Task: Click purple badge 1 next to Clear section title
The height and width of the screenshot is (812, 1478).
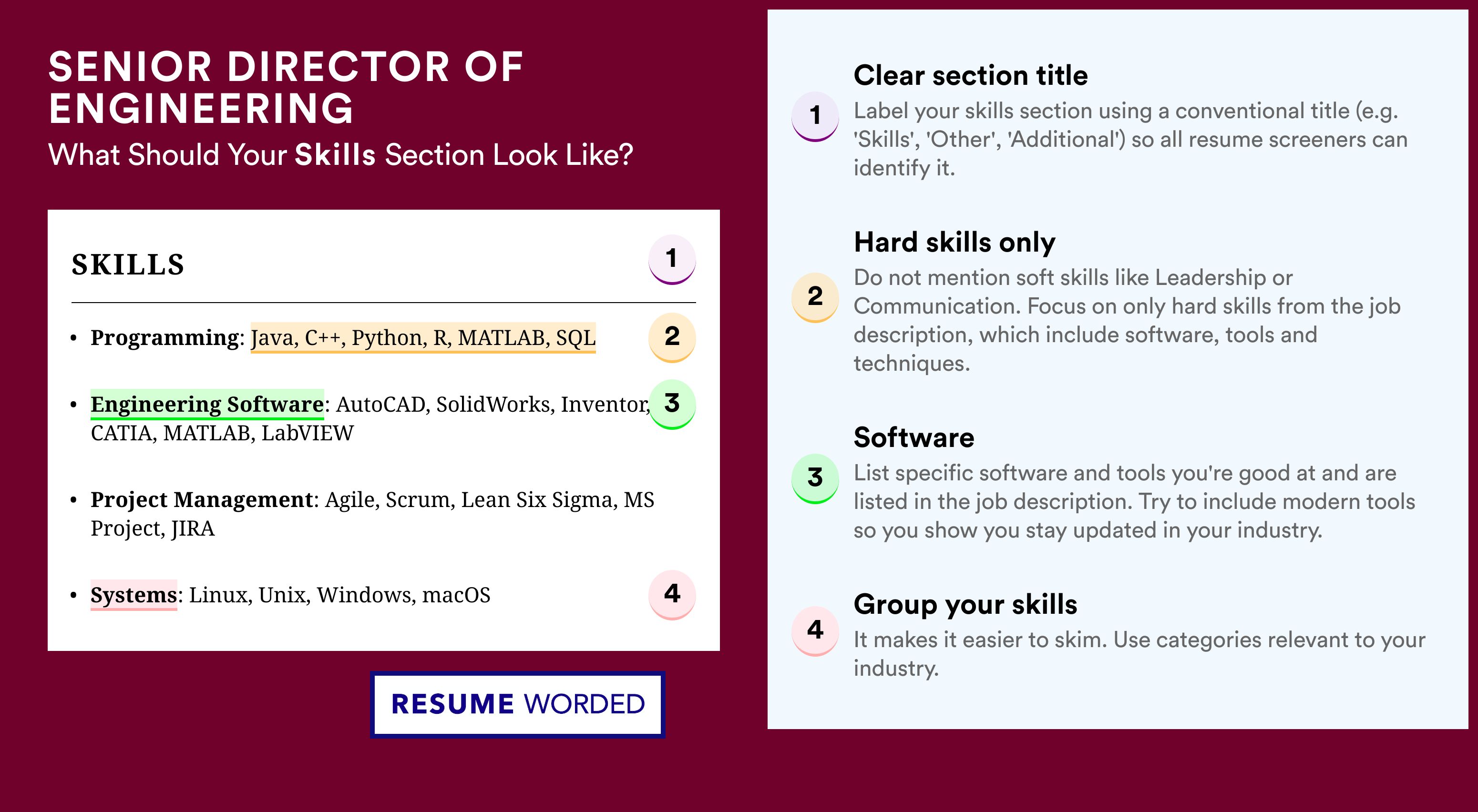Action: tap(815, 116)
